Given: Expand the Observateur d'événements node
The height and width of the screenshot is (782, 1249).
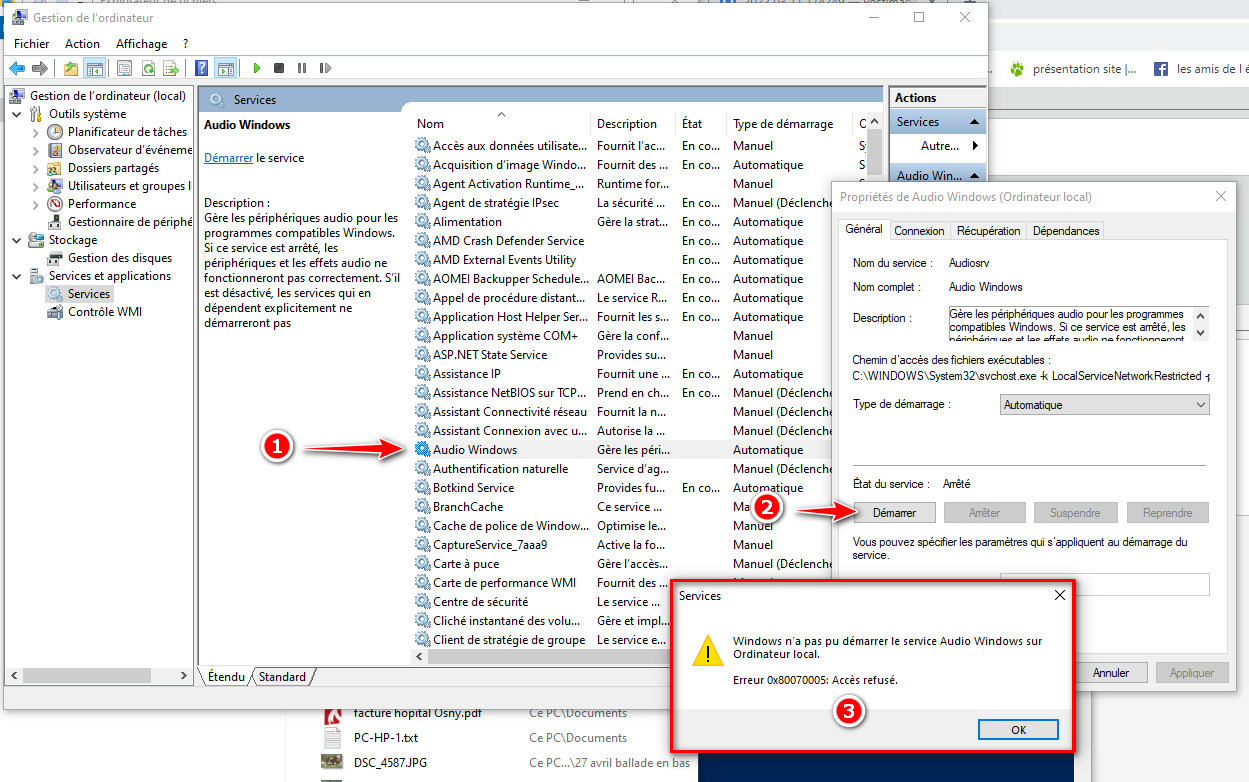Looking at the screenshot, I should click(x=37, y=150).
